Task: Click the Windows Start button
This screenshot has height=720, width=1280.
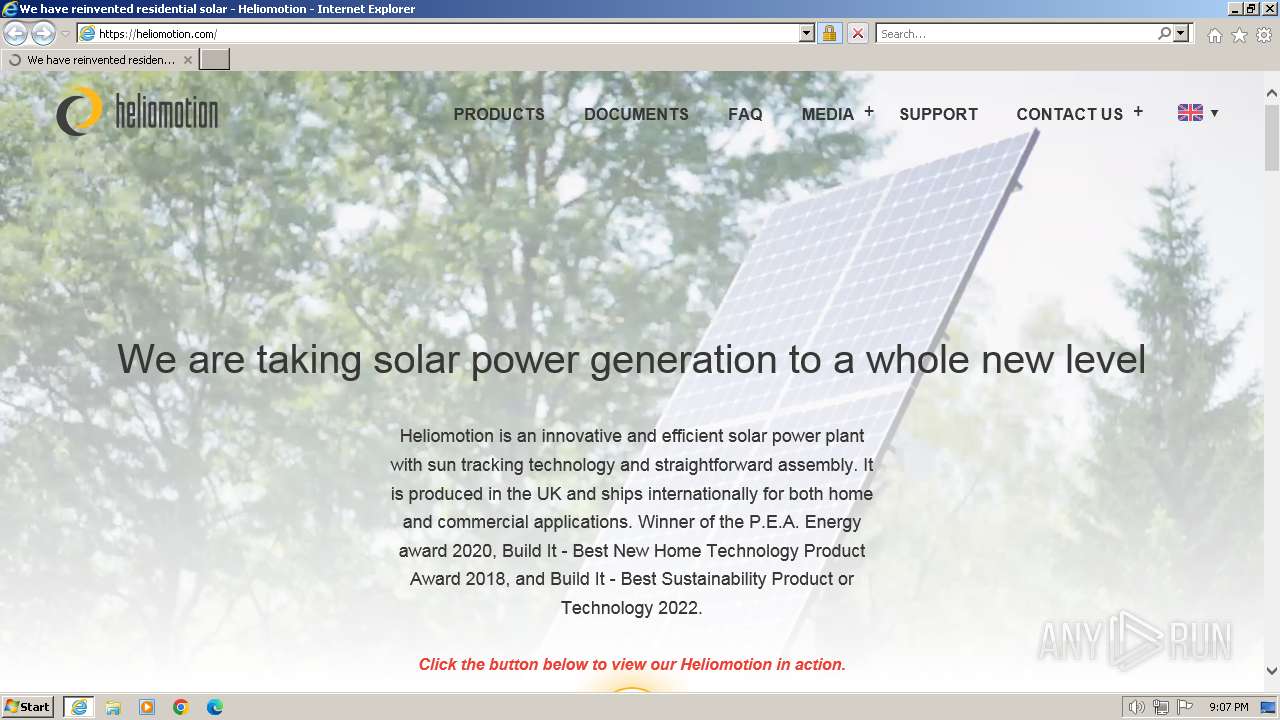Action: point(28,706)
